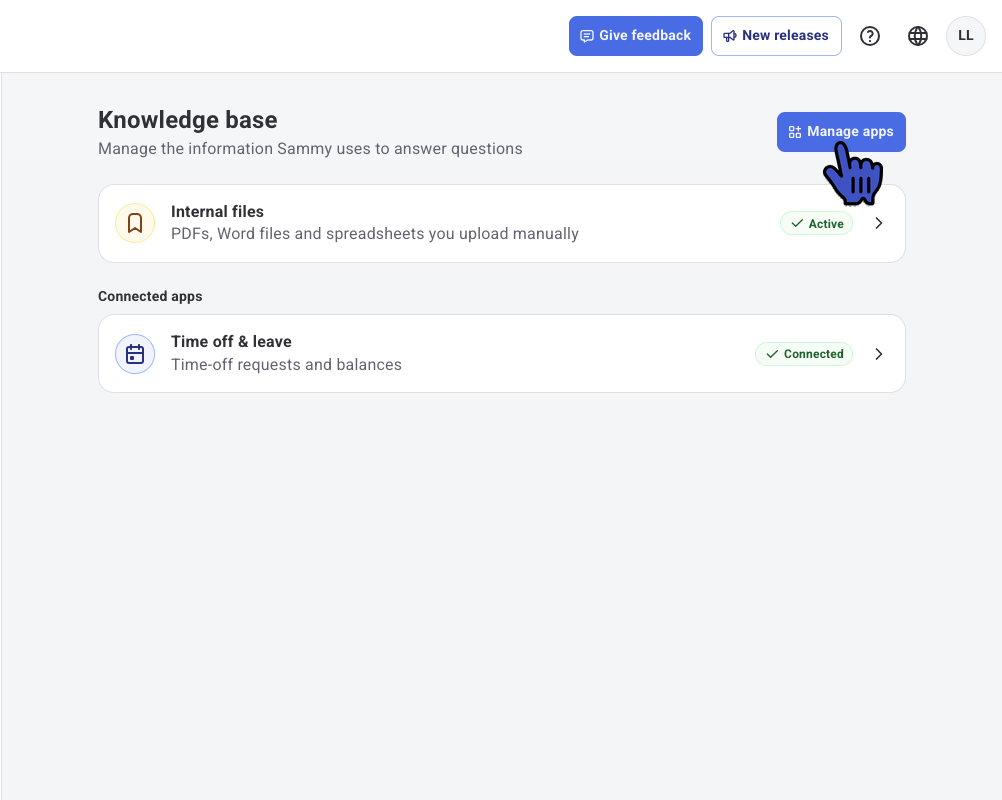1002x800 pixels.
Task: Open the language globe icon
Action: pyautogui.click(x=917, y=36)
